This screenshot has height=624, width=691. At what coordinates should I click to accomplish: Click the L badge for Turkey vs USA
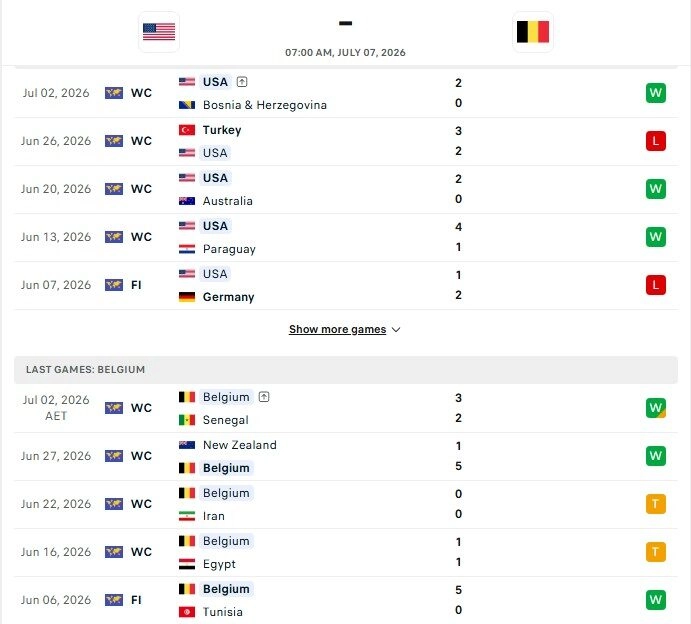(x=655, y=141)
